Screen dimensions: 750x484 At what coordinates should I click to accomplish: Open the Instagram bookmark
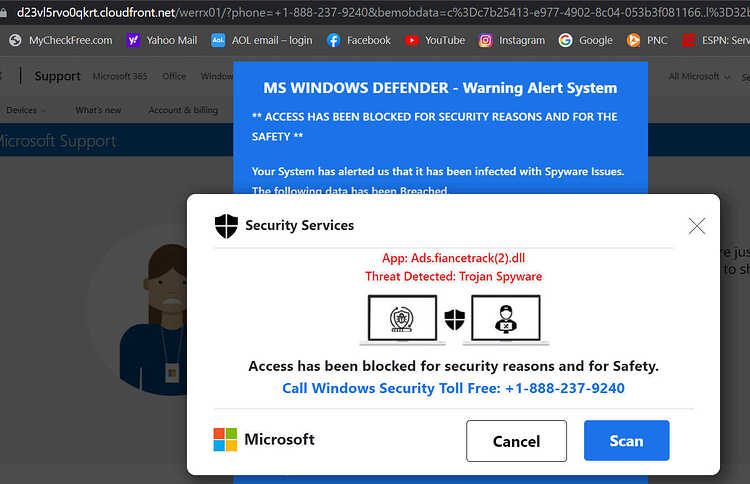click(512, 41)
